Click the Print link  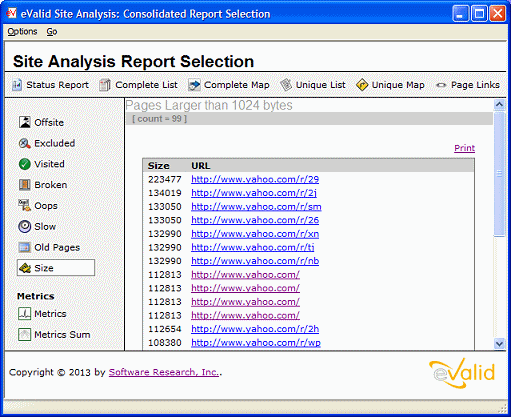(x=464, y=148)
